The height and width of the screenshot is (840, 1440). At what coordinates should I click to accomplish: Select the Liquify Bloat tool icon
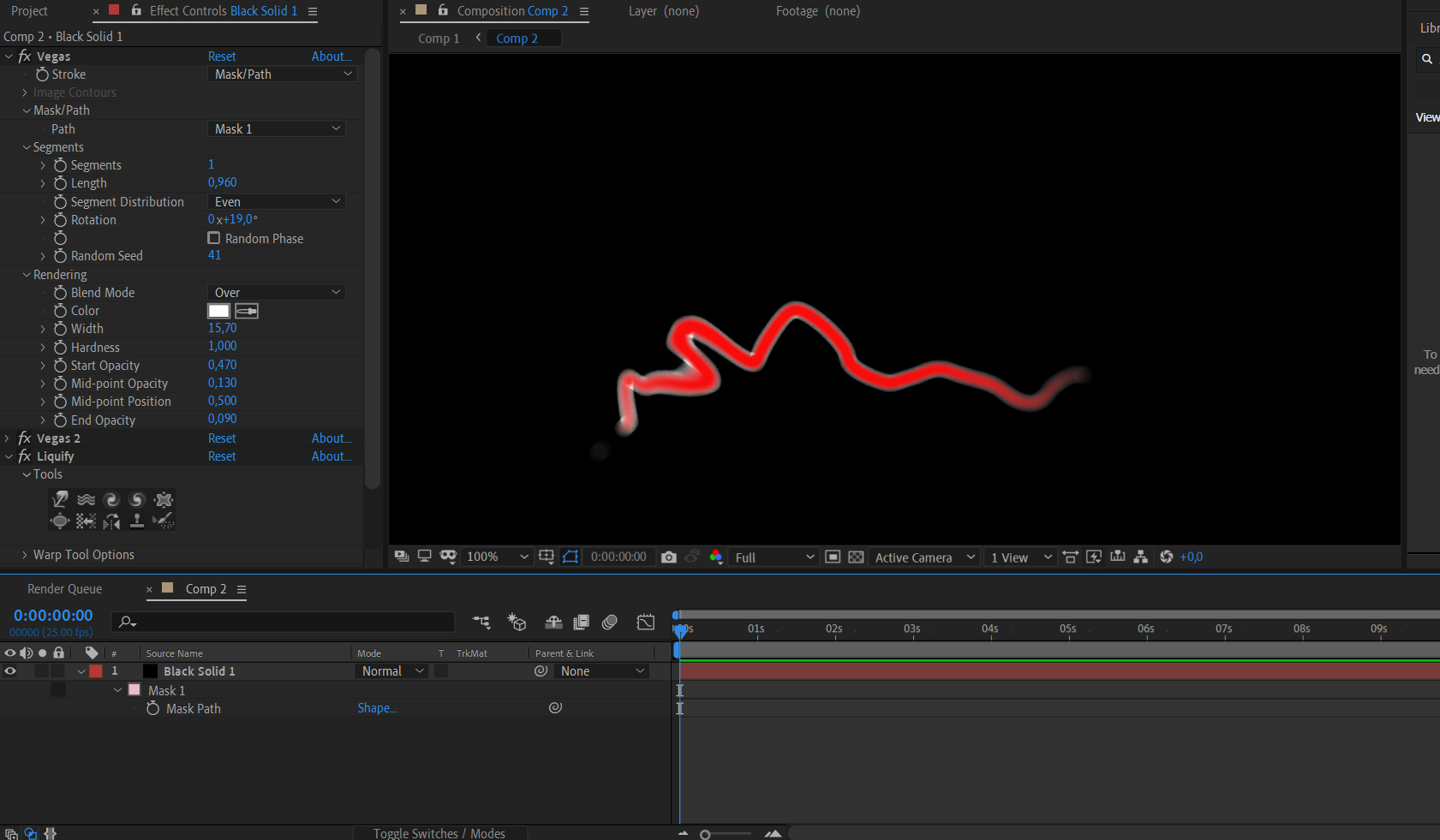[60, 521]
